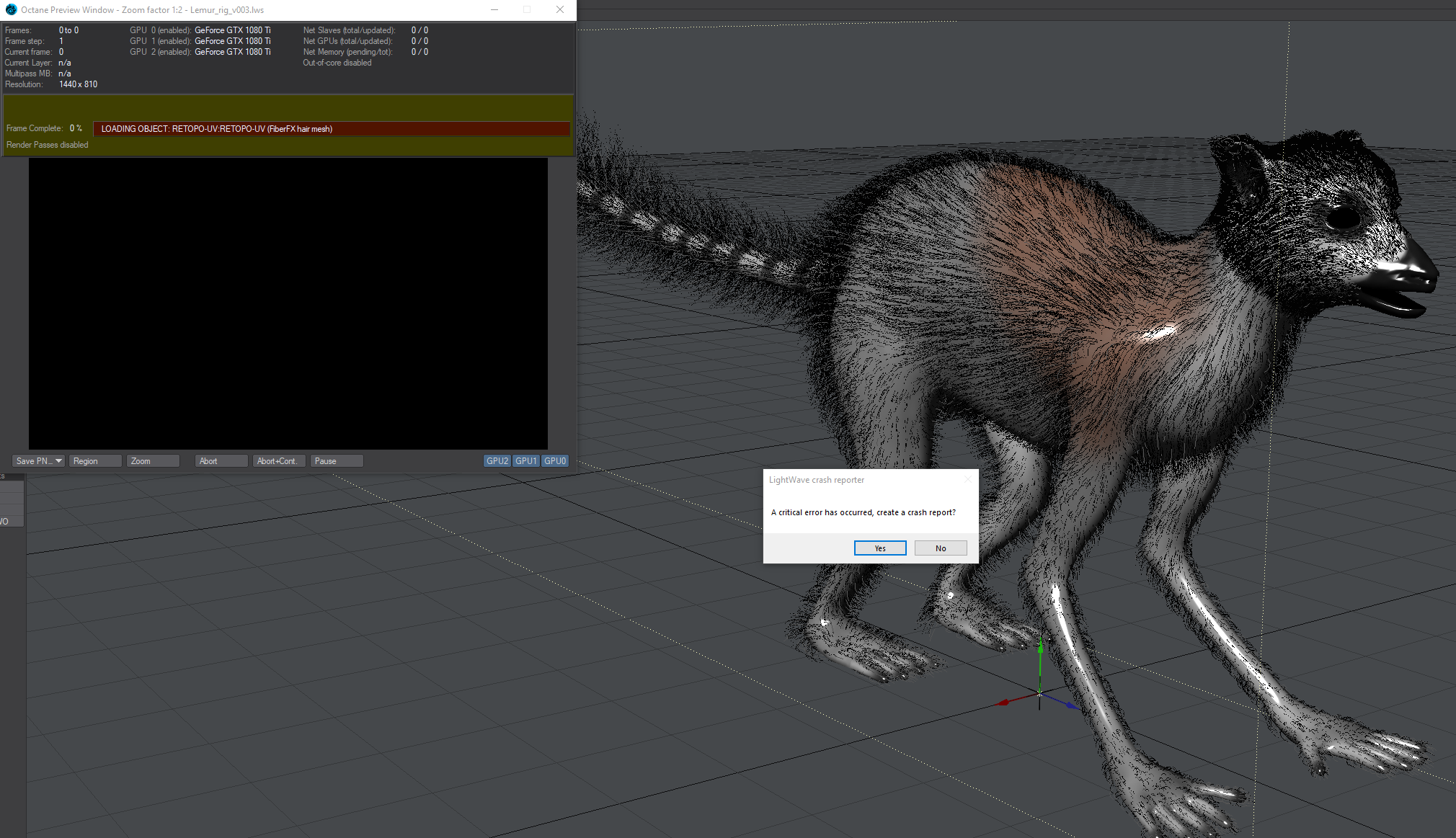1456x838 pixels.
Task: Click the red X-axis gizmo handle
Action: [x=1003, y=703]
